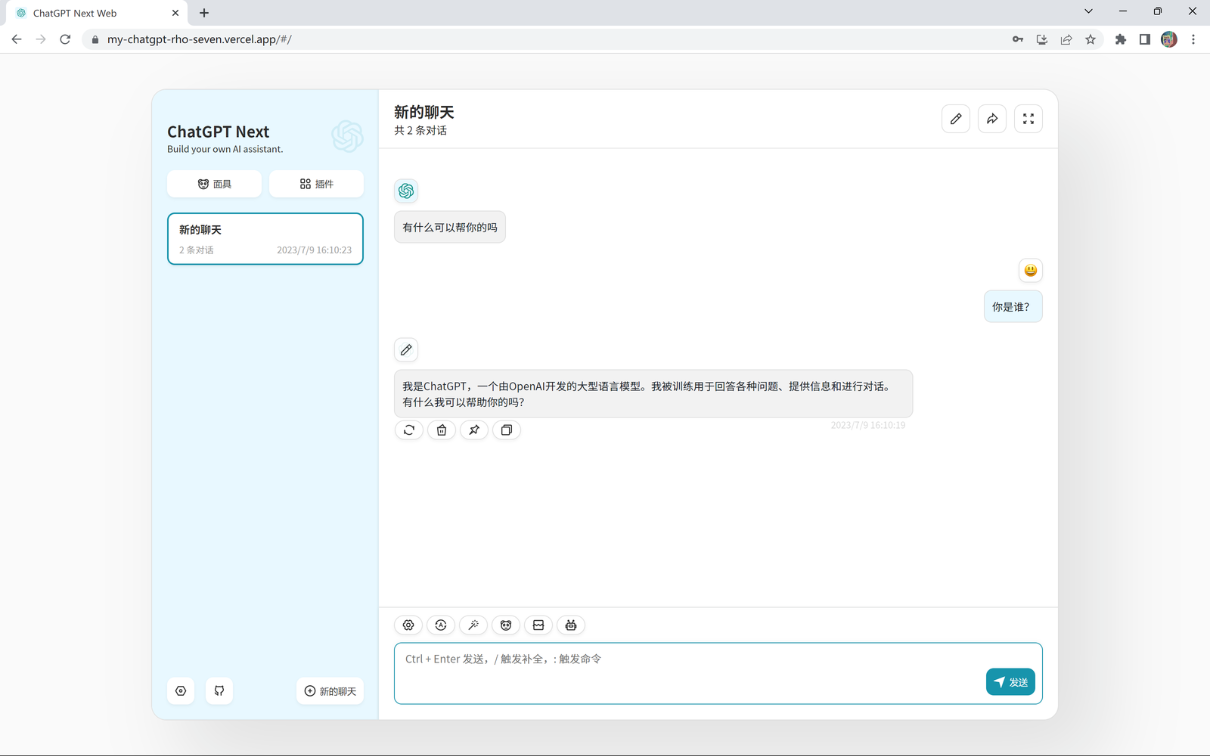Select the 新的聊天 conversation in sidebar
This screenshot has height=756, width=1210.
(265, 239)
